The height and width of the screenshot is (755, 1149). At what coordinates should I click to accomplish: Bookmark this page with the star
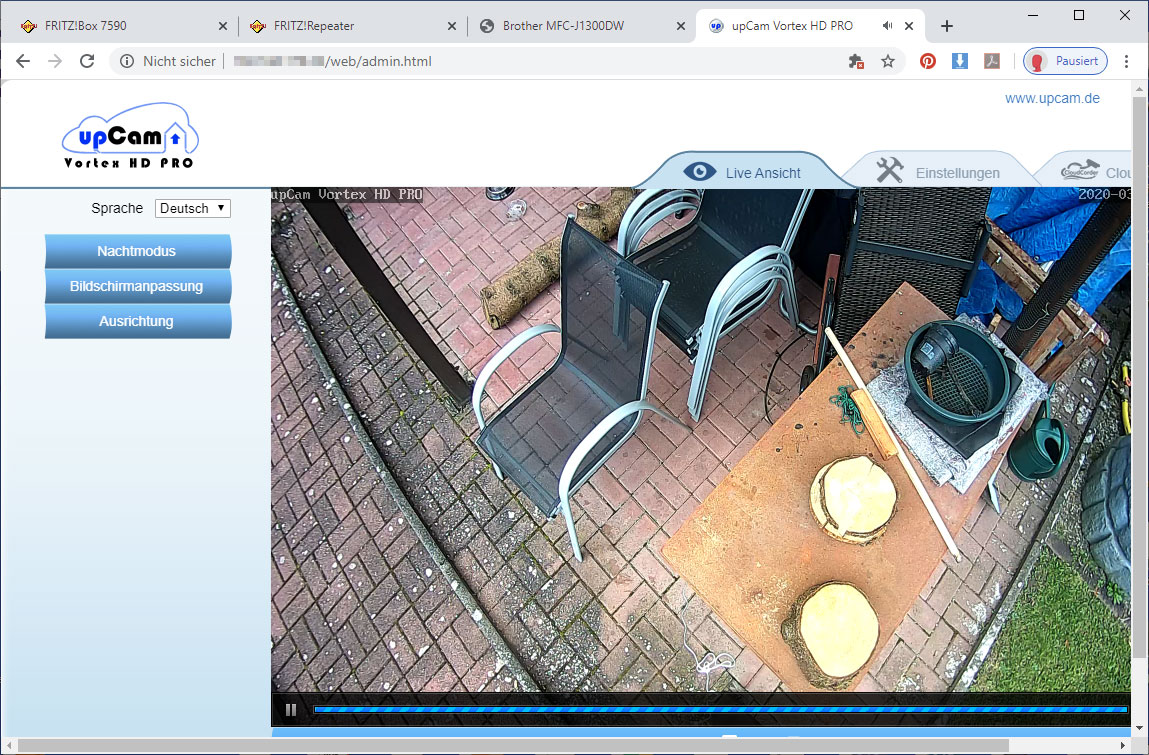888,61
